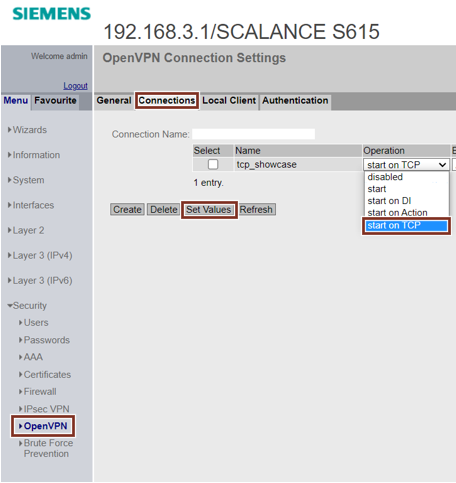
Task: Click the Connection Name input field
Action: pos(253,134)
